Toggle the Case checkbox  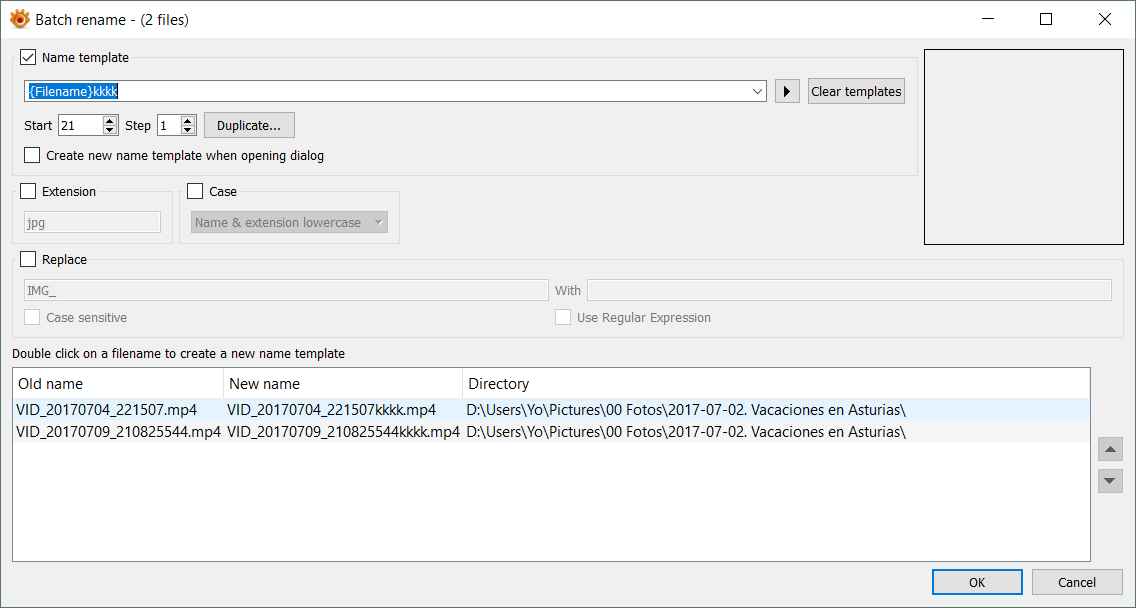(x=195, y=192)
